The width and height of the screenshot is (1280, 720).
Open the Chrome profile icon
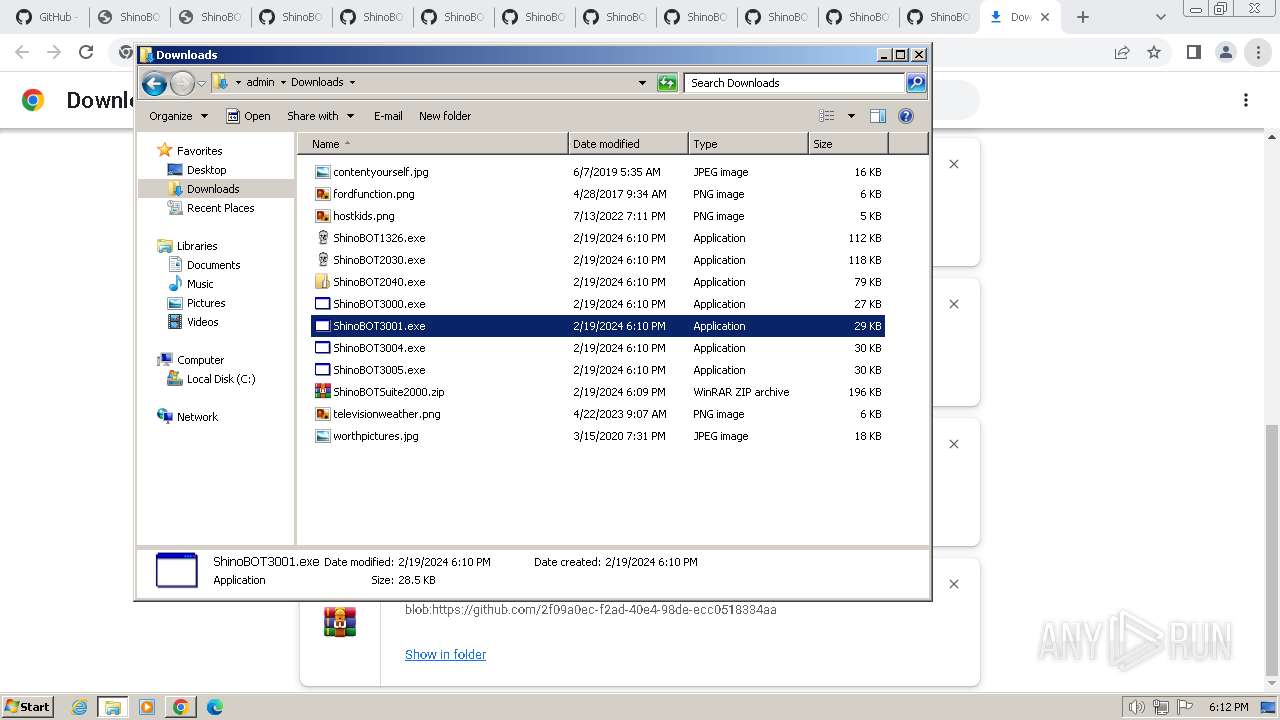coord(1226,52)
